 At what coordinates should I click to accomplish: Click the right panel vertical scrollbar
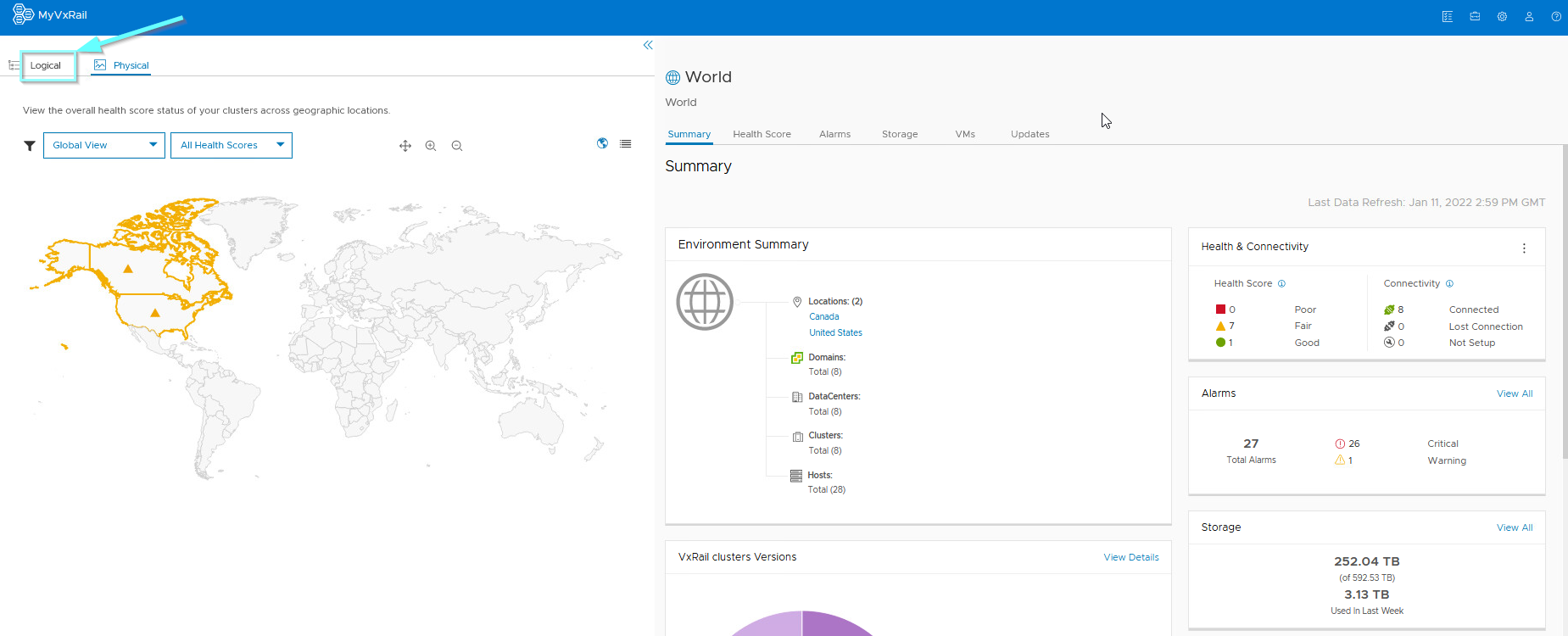tap(1565, 301)
